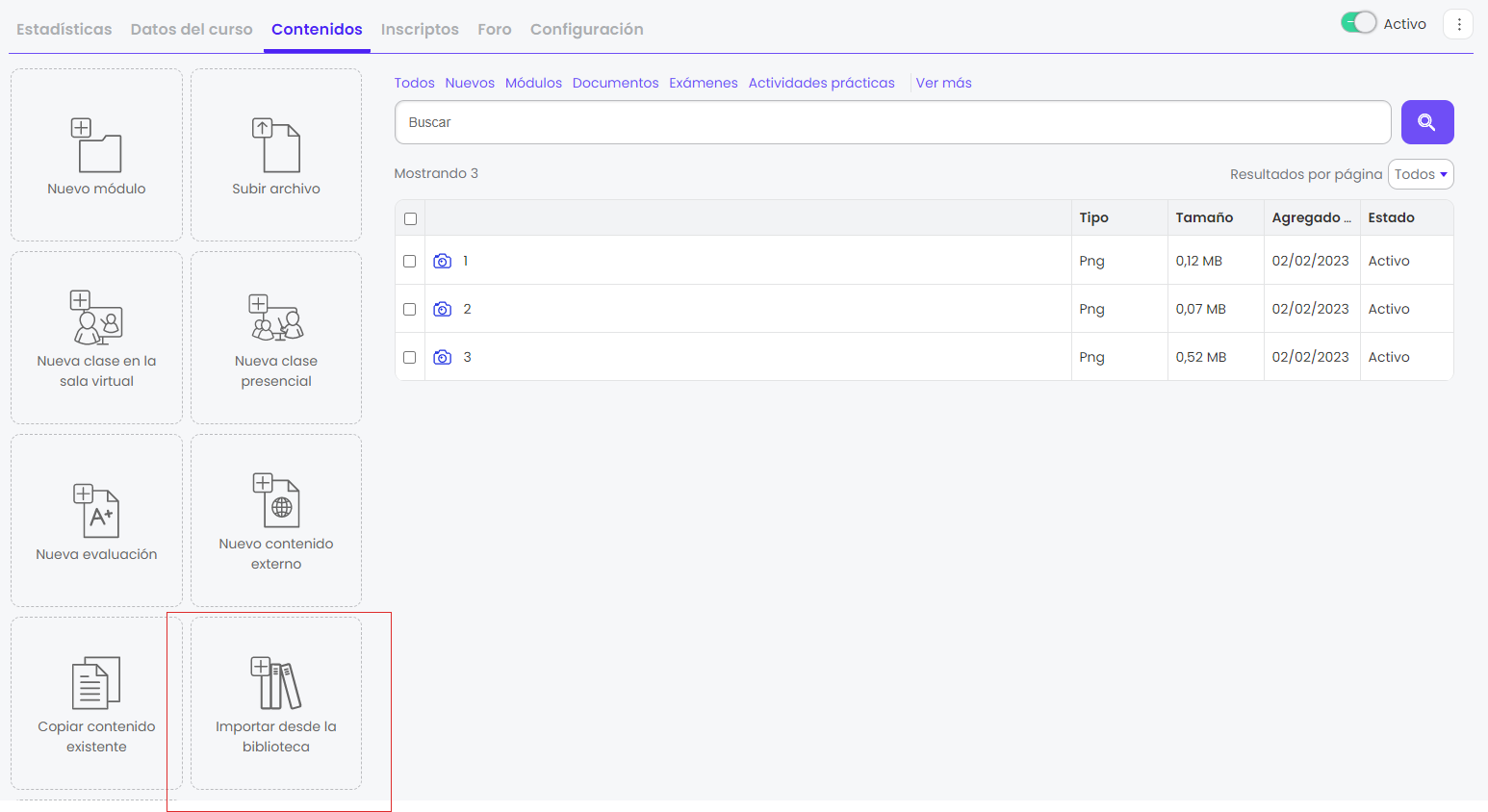Image resolution: width=1488 pixels, height=812 pixels.
Task: Open the three-dot options menu
Action: point(1459,24)
